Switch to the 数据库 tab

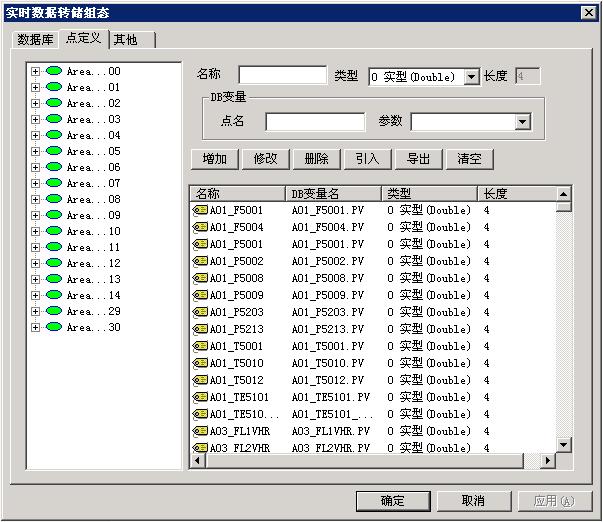[35, 39]
